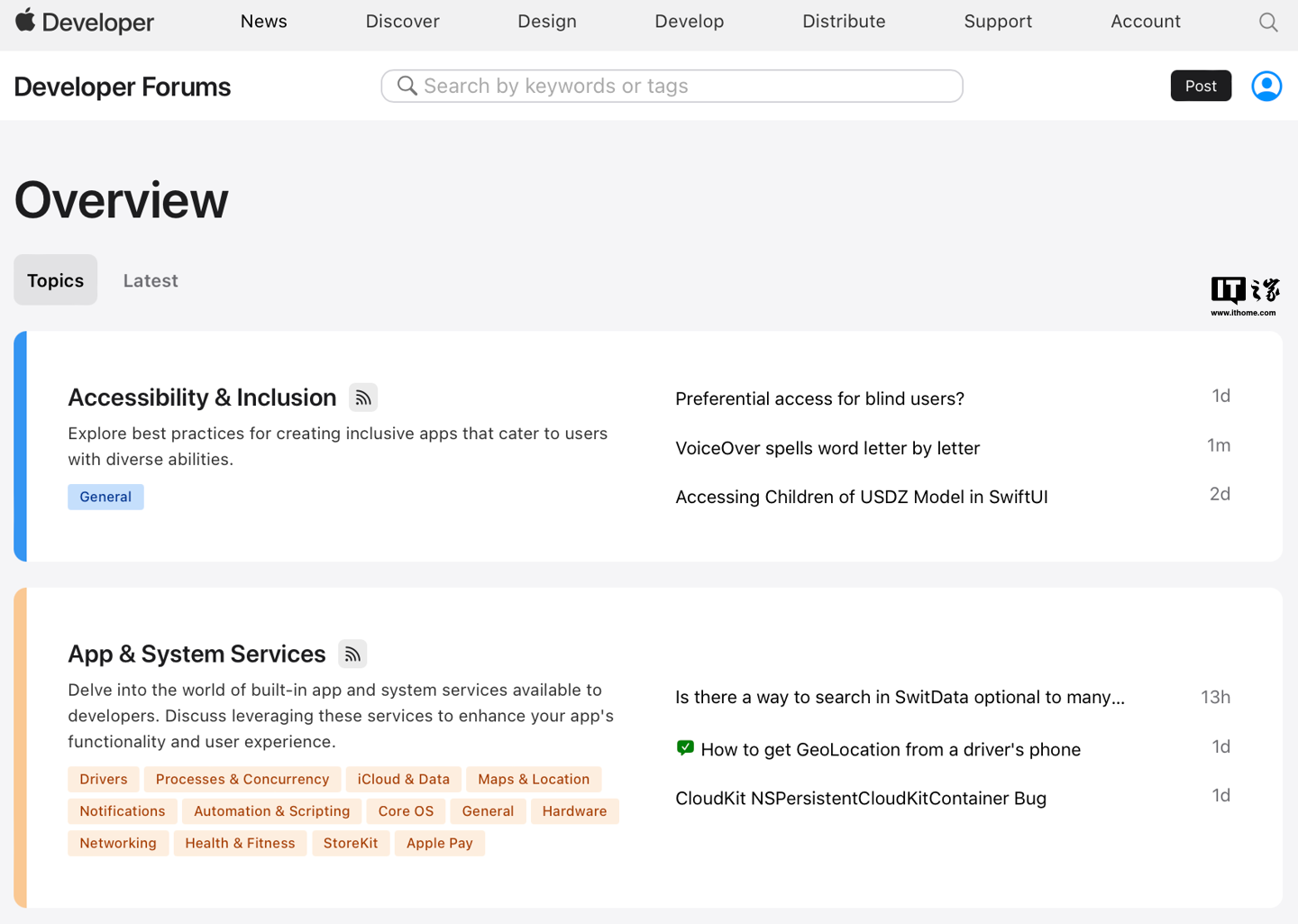Open the Discover menu item
This screenshot has width=1298, height=924.
[402, 22]
